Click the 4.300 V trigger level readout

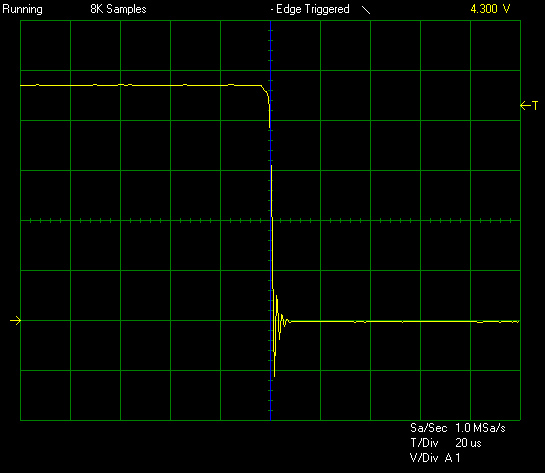(490, 9)
